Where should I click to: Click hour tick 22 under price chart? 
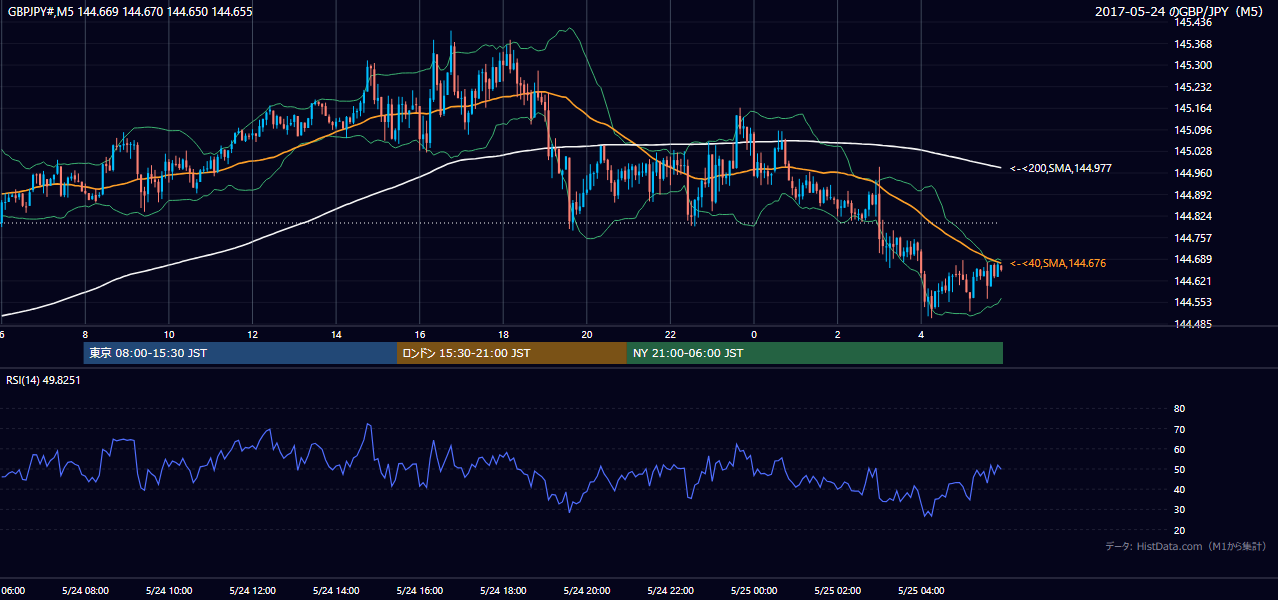click(671, 334)
